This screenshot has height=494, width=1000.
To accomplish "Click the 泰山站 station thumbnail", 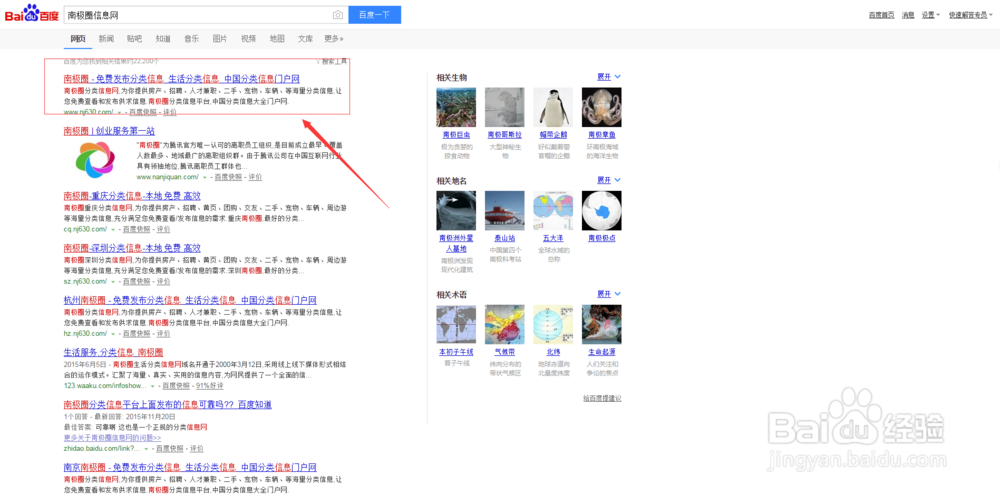I will click(x=504, y=210).
